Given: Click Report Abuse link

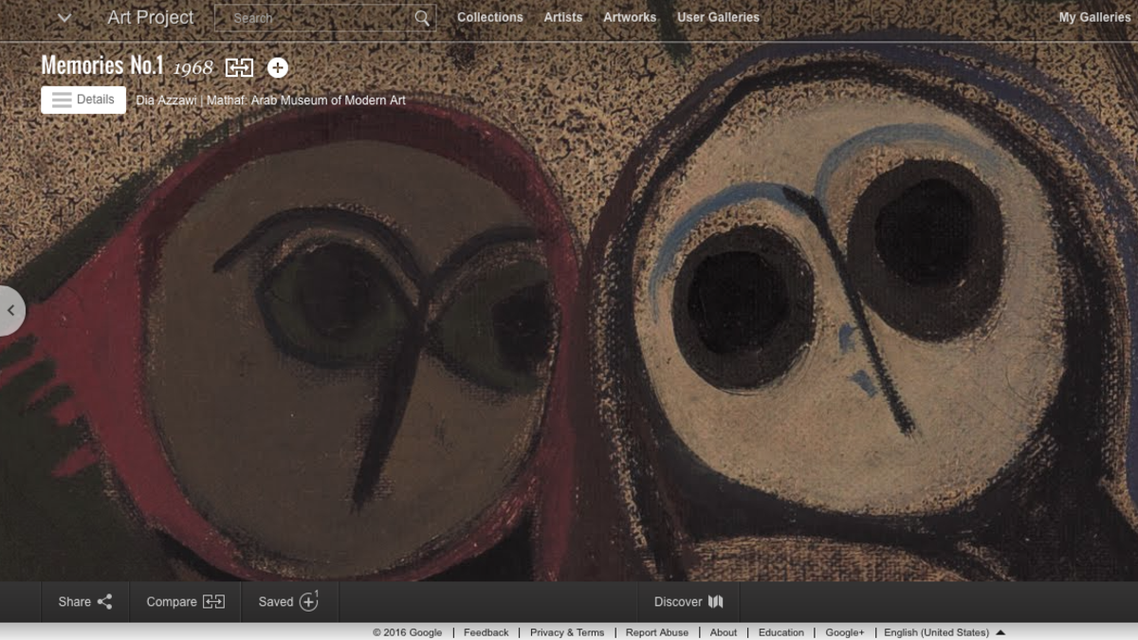Looking at the screenshot, I should coord(657,633).
